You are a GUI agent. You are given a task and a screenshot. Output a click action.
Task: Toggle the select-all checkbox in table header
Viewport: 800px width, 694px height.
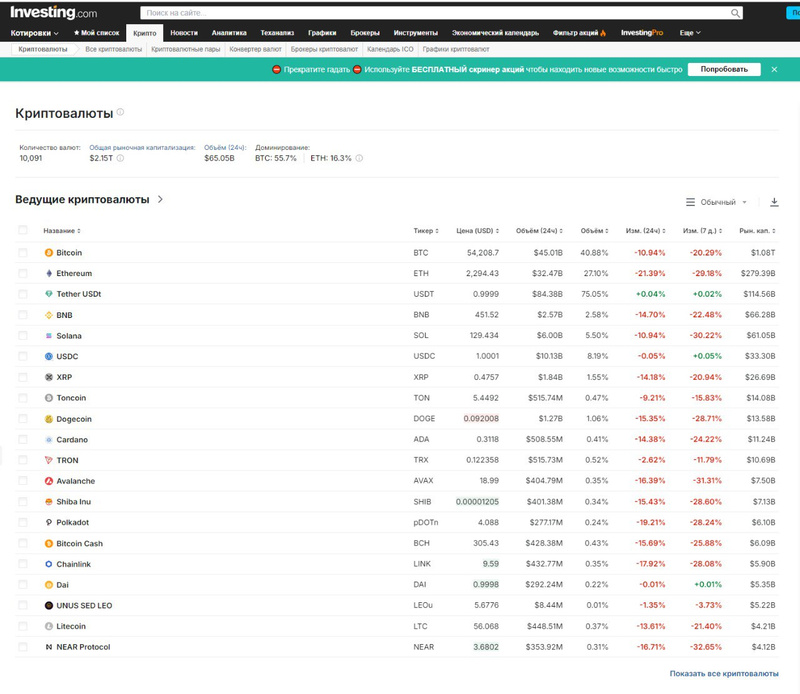tap(23, 230)
